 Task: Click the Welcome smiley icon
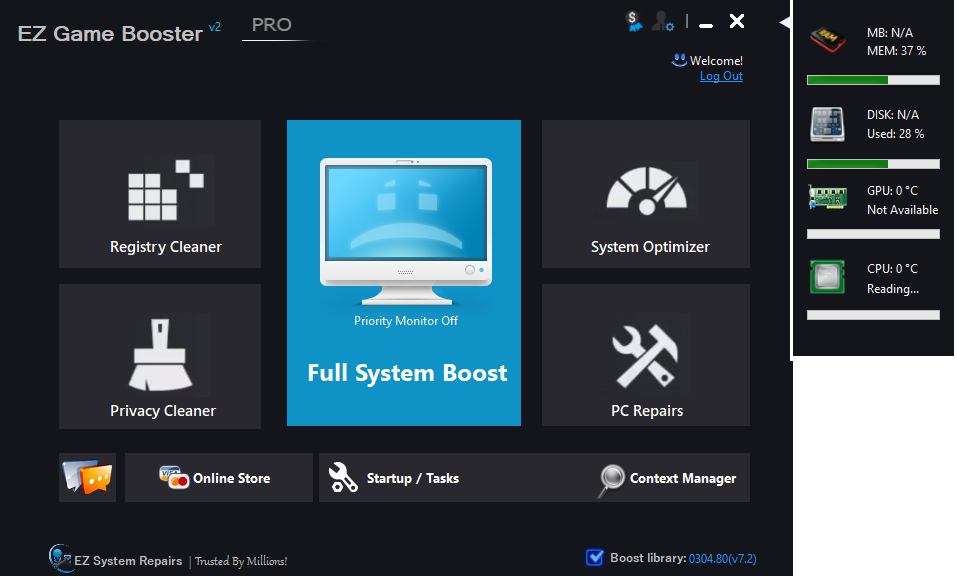tap(679, 60)
